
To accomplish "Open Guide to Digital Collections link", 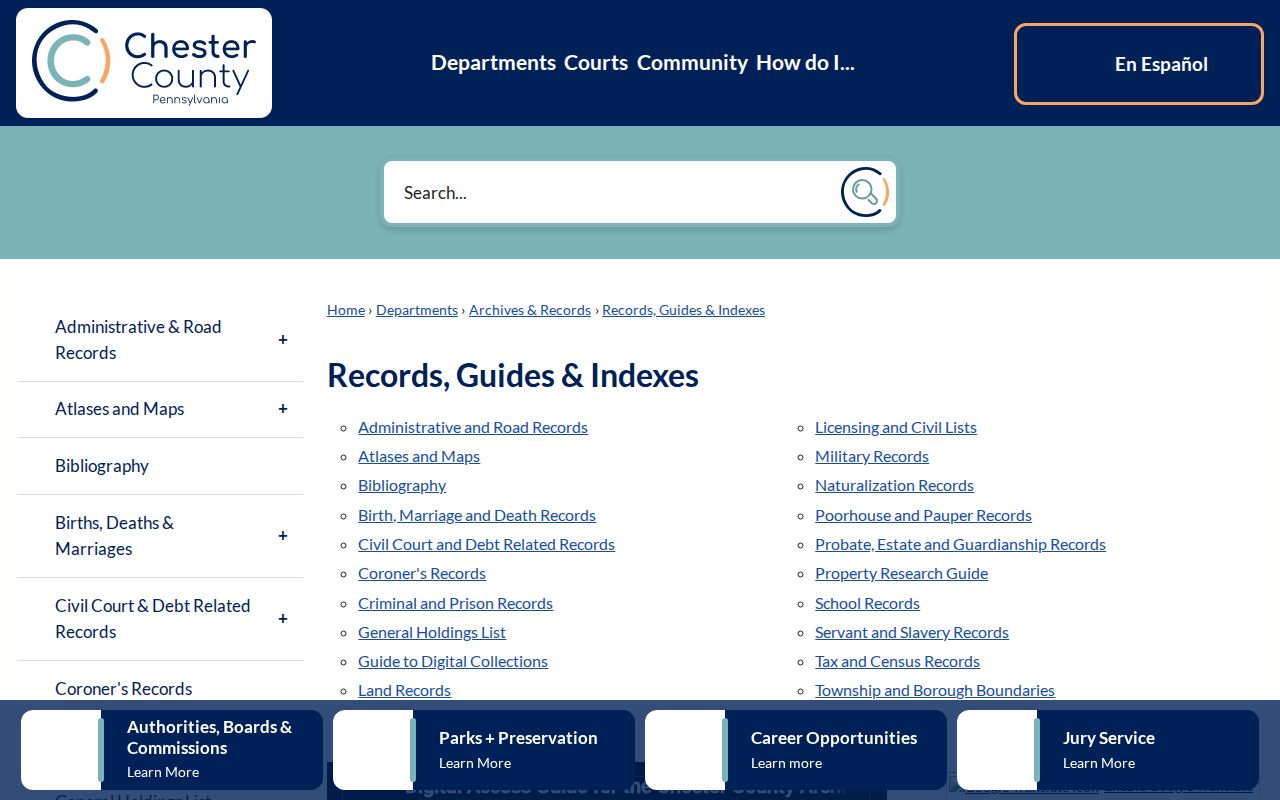I will (x=453, y=661).
